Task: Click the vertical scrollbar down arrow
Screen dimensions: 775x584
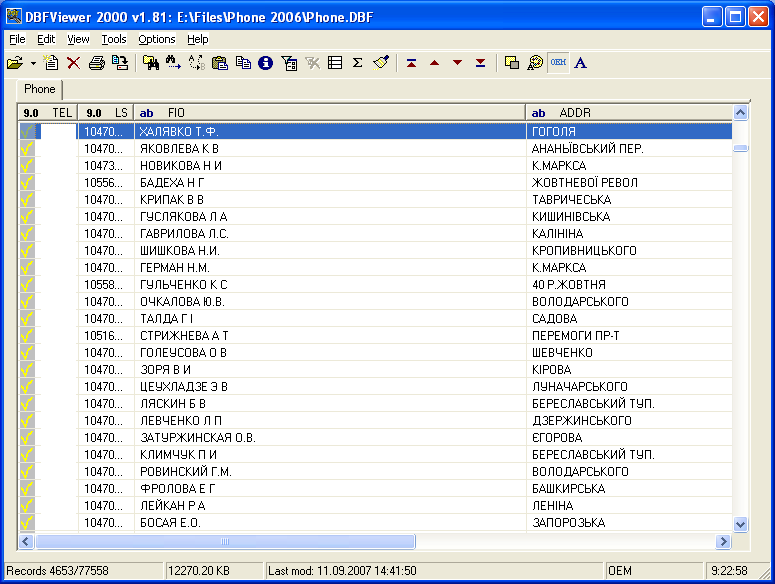Action: point(740,524)
